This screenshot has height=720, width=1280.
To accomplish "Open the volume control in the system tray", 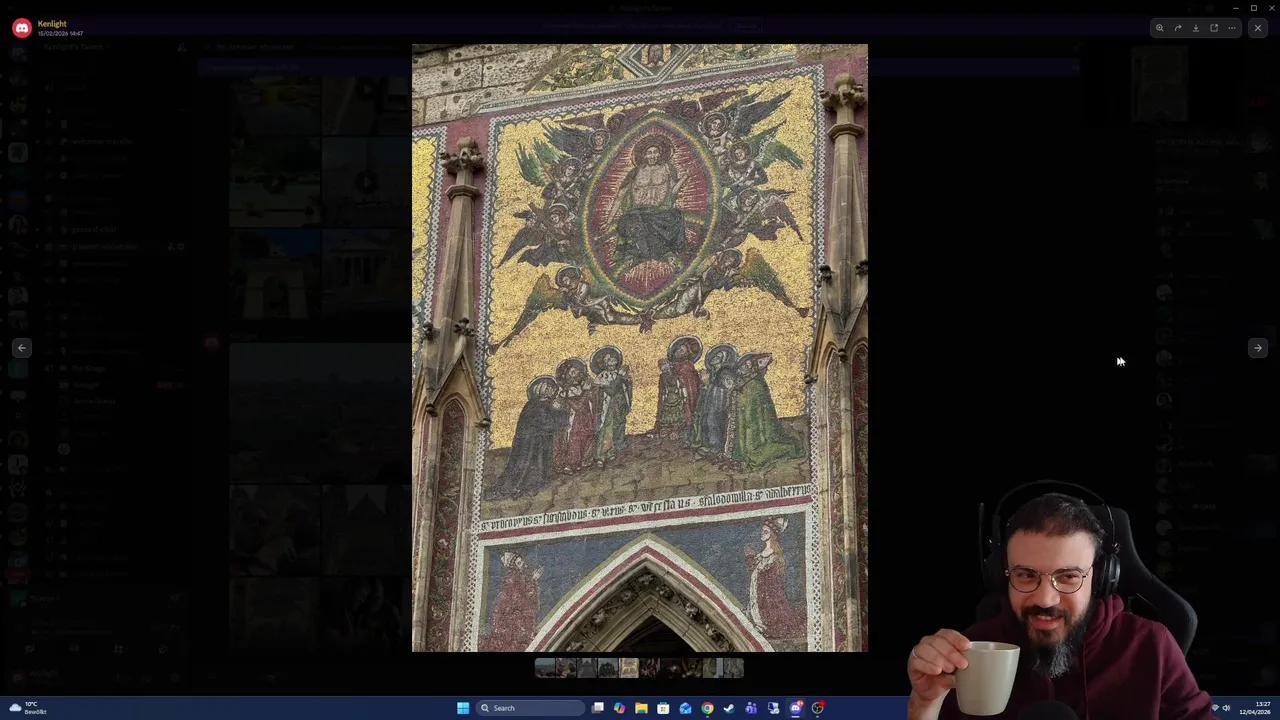I will pyautogui.click(x=1226, y=708).
